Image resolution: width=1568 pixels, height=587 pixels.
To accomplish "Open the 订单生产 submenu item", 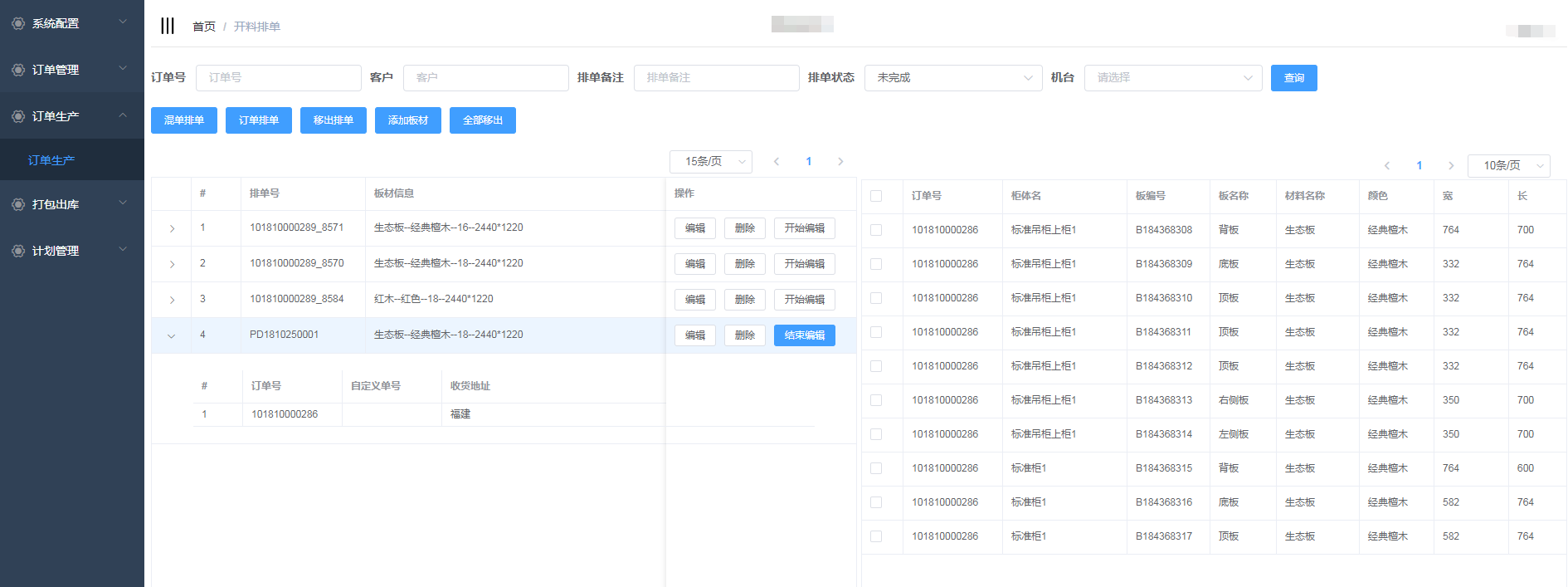I will click(51, 160).
